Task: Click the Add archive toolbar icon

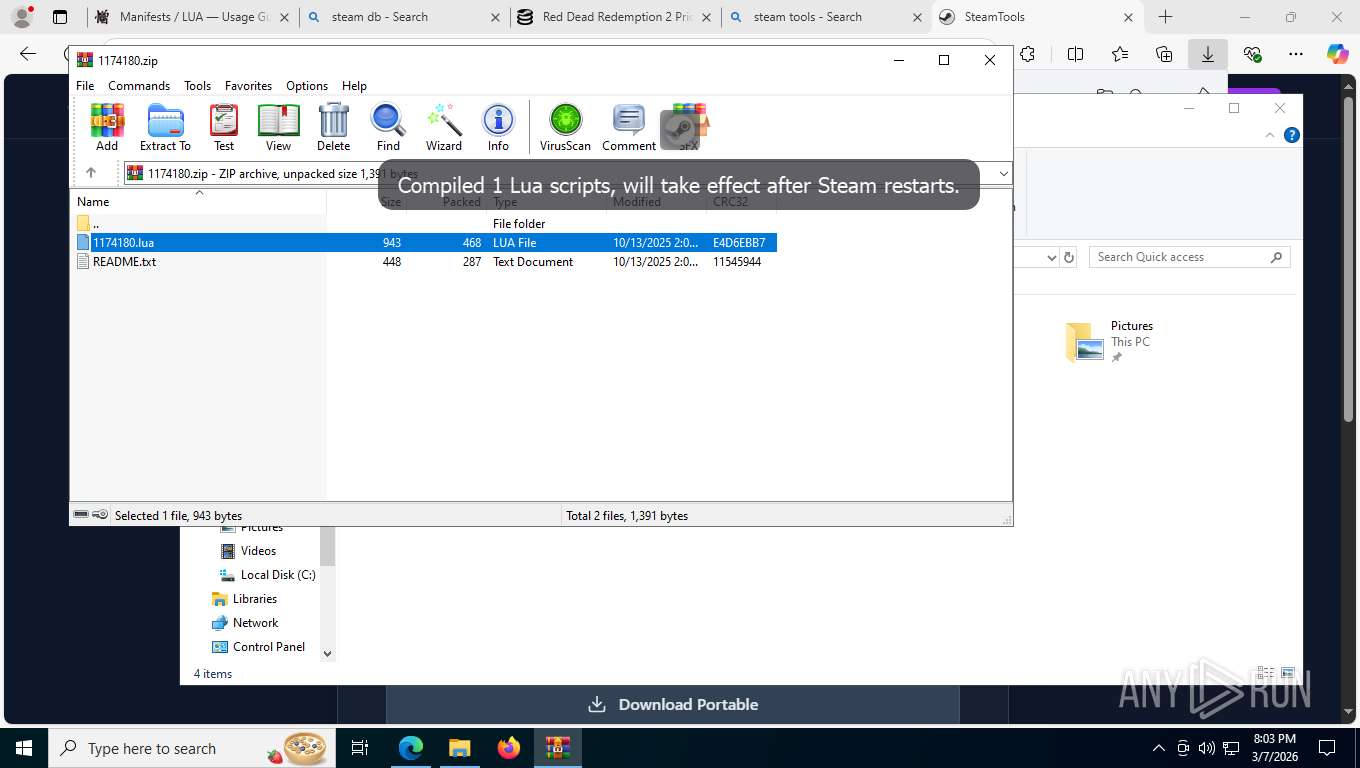Action: (x=107, y=127)
